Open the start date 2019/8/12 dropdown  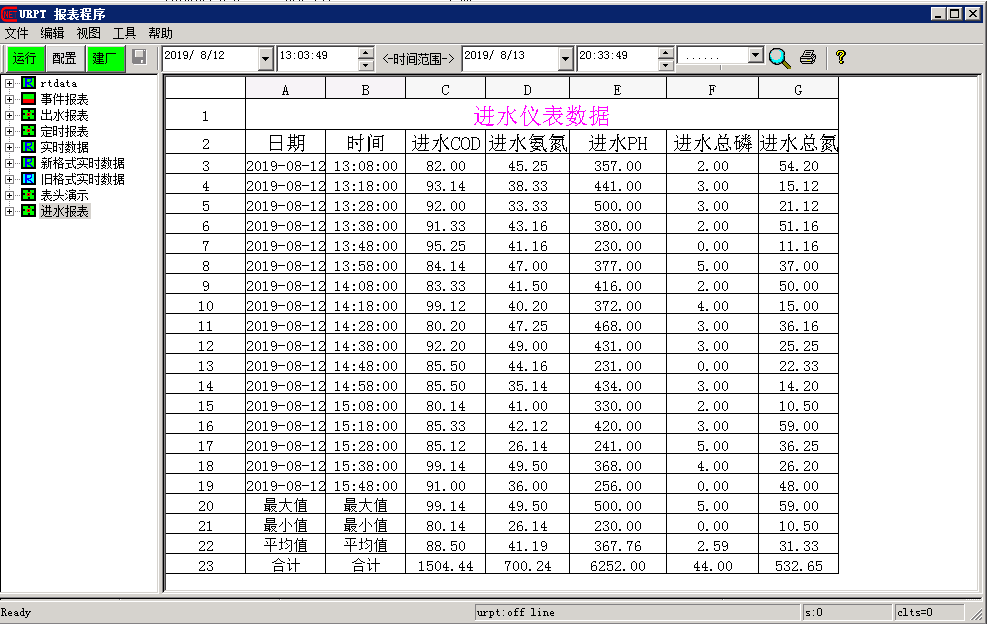(265, 59)
